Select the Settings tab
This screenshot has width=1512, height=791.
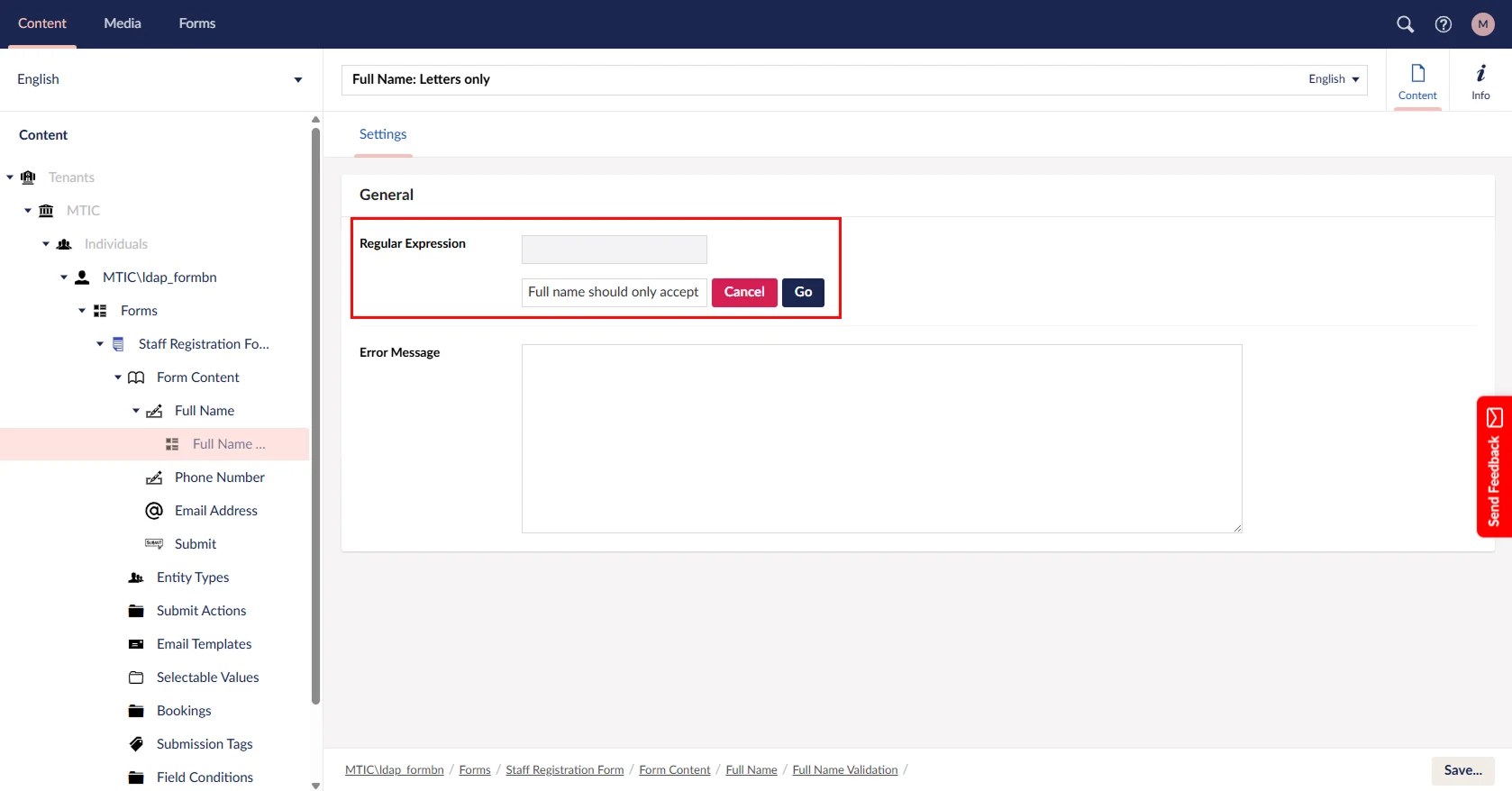383,134
